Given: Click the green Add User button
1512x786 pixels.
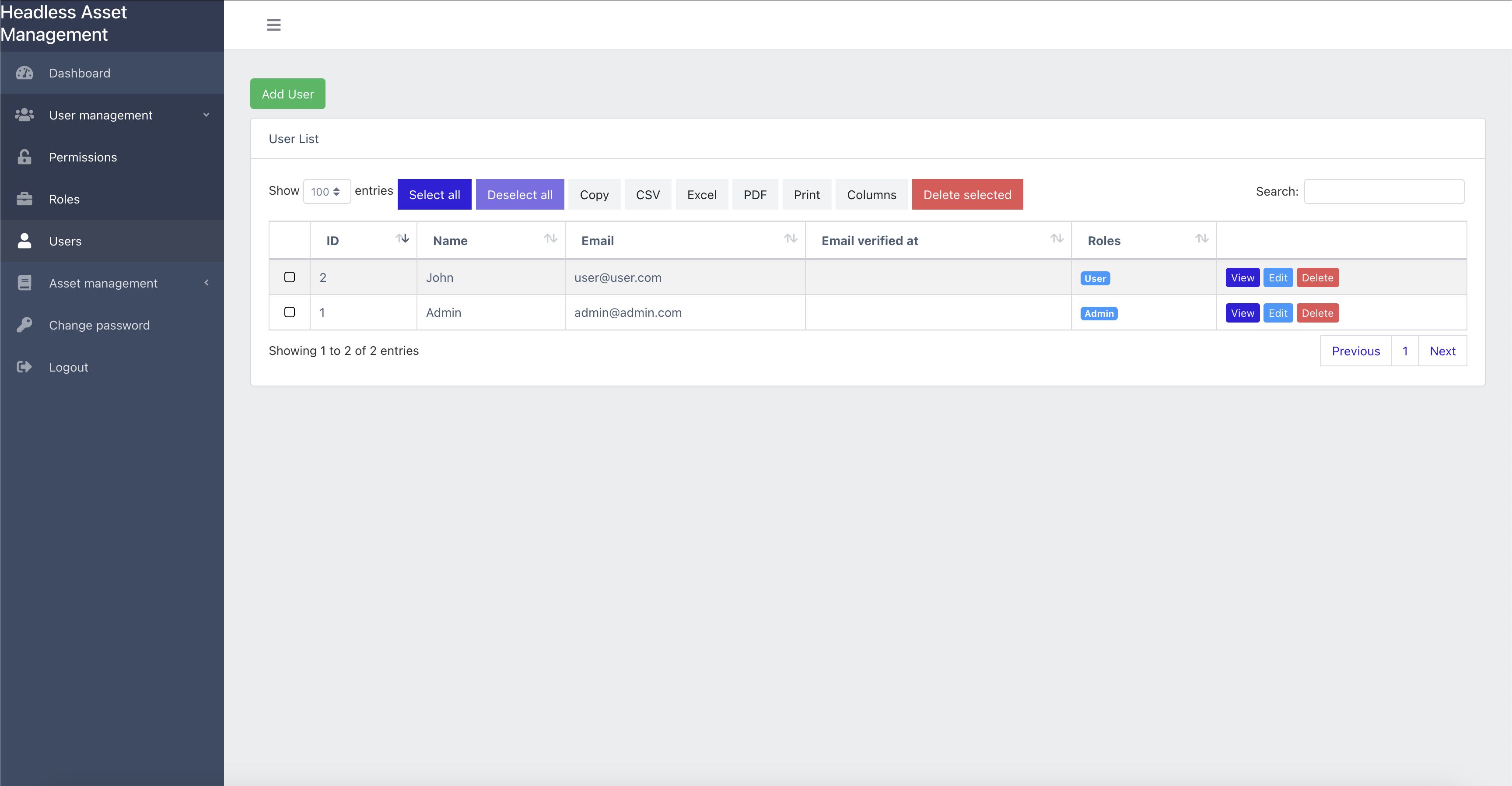Looking at the screenshot, I should click(x=287, y=94).
